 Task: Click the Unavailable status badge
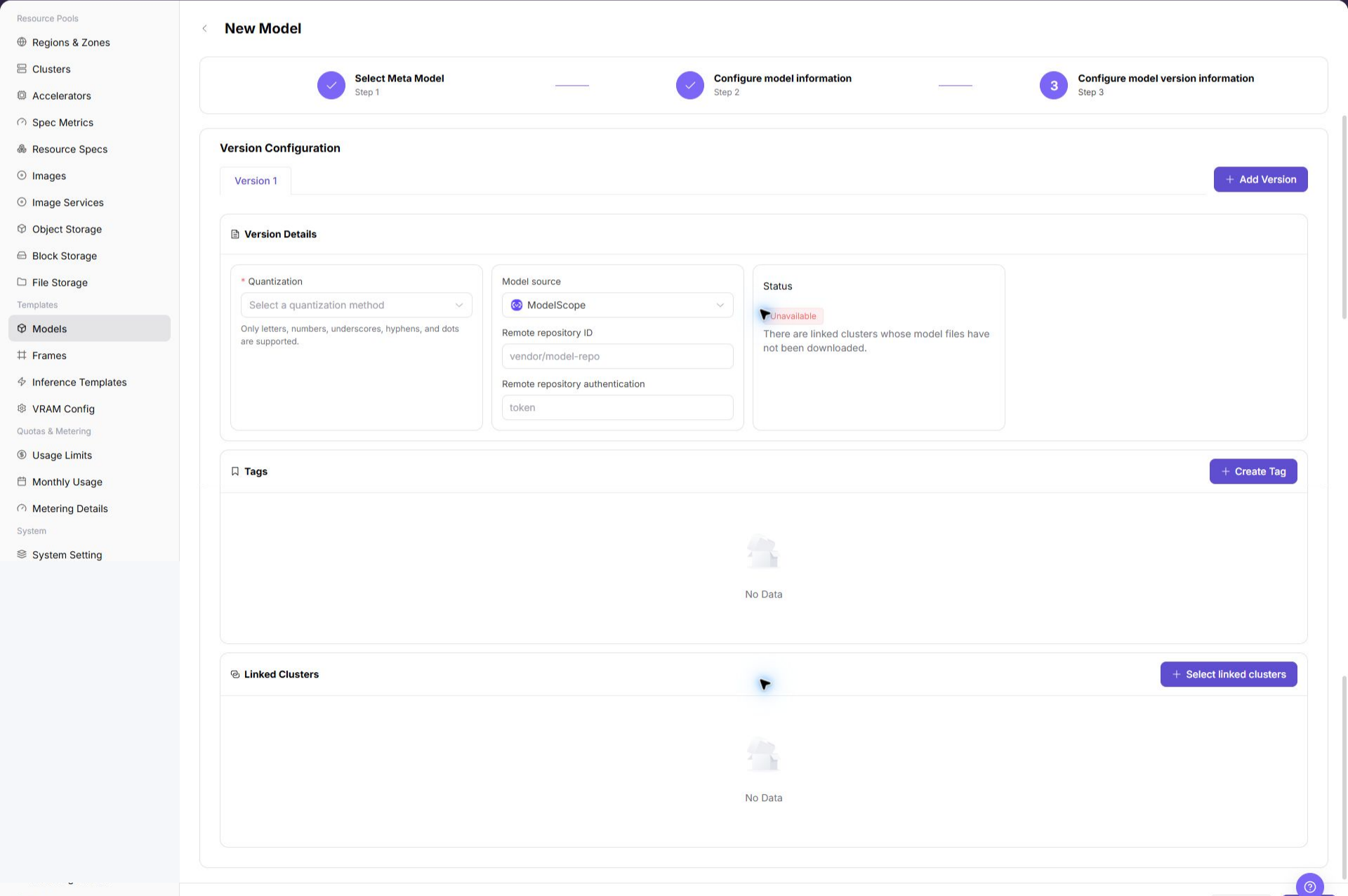click(x=793, y=316)
